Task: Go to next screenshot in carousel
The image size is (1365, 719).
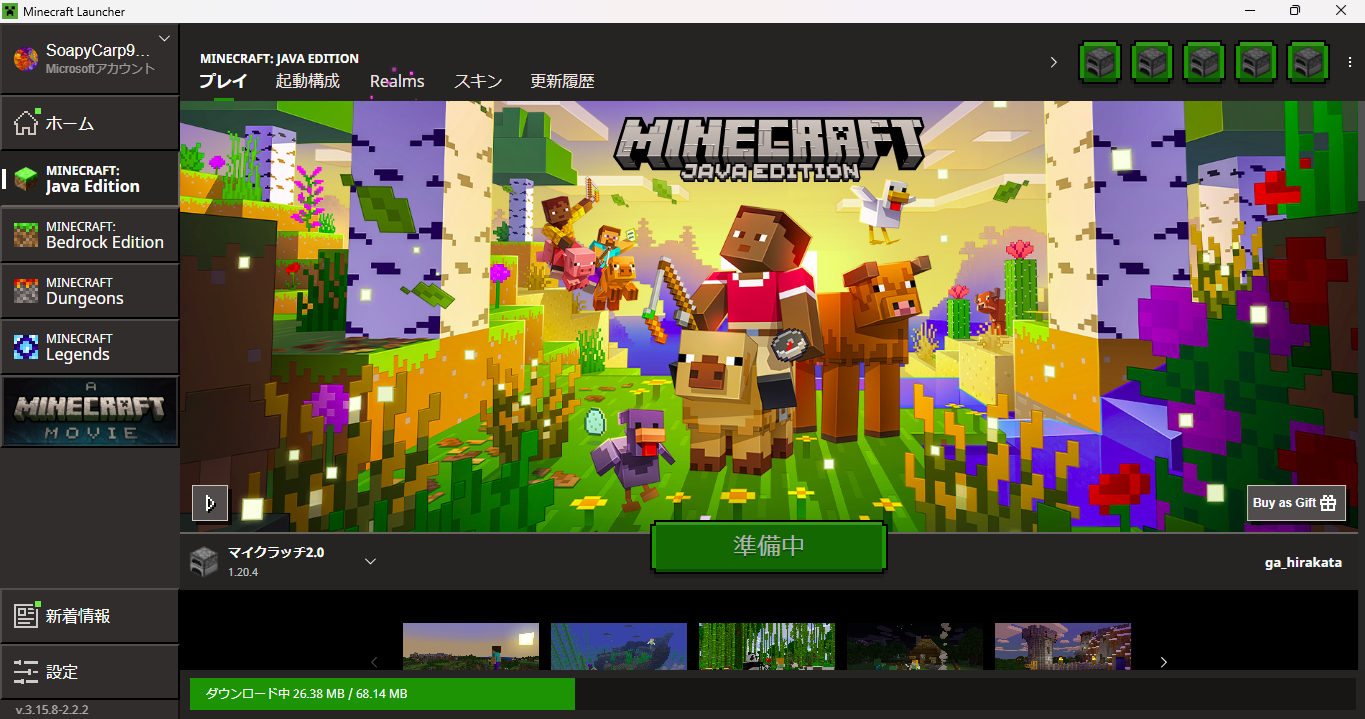Action: pos(1163,661)
